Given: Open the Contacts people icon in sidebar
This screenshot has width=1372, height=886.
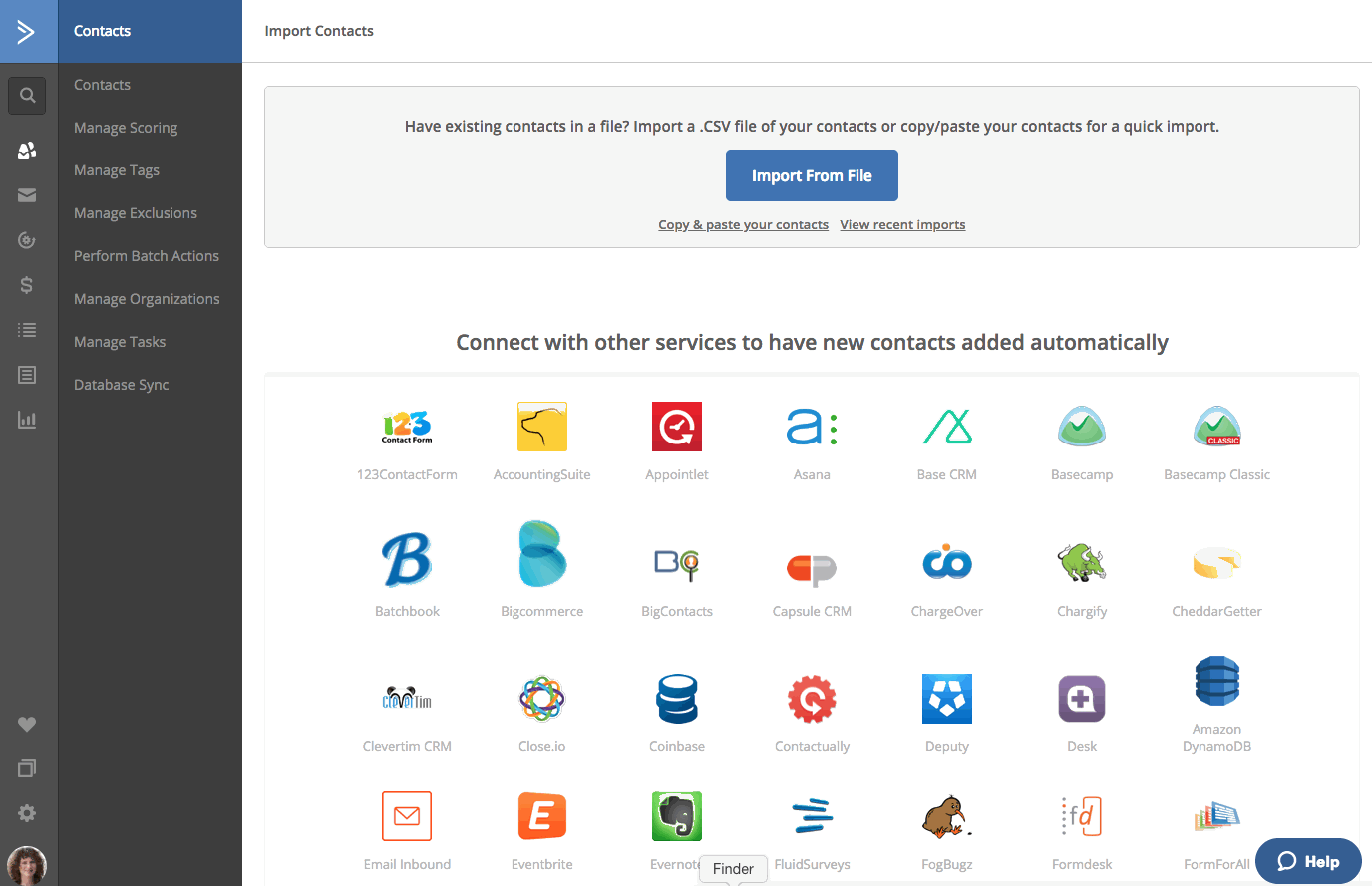Looking at the screenshot, I should pos(27,150).
